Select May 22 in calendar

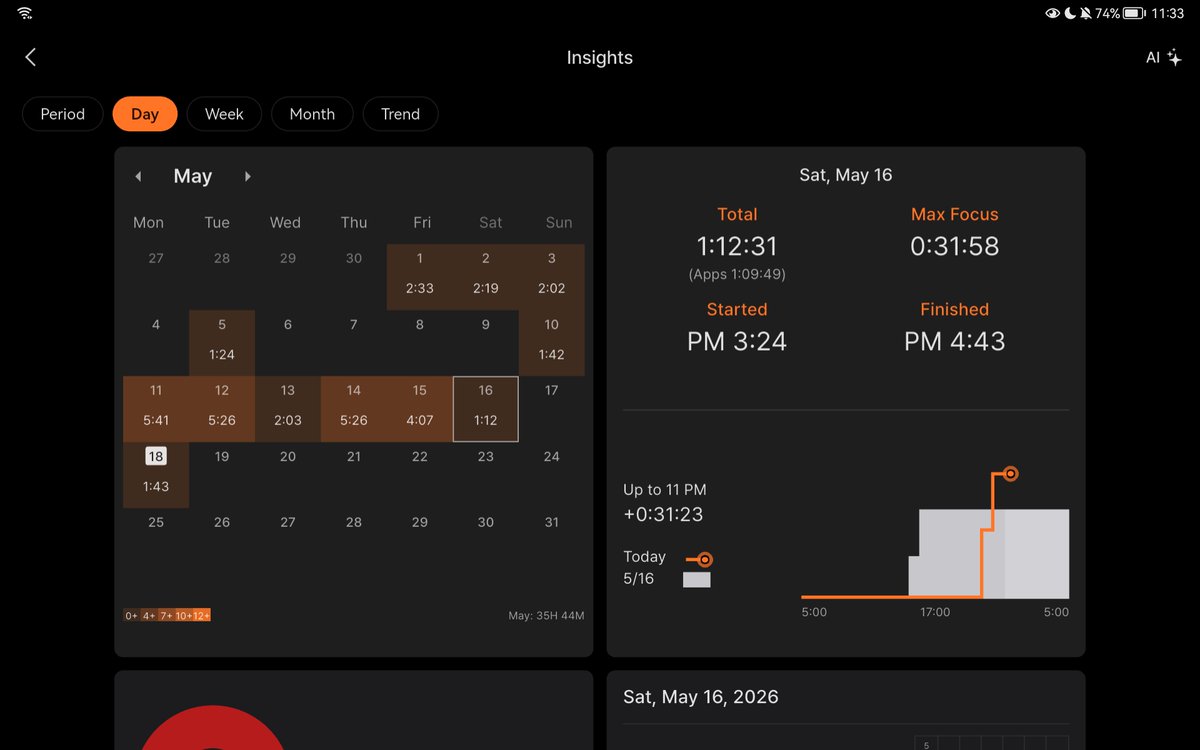[420, 475]
